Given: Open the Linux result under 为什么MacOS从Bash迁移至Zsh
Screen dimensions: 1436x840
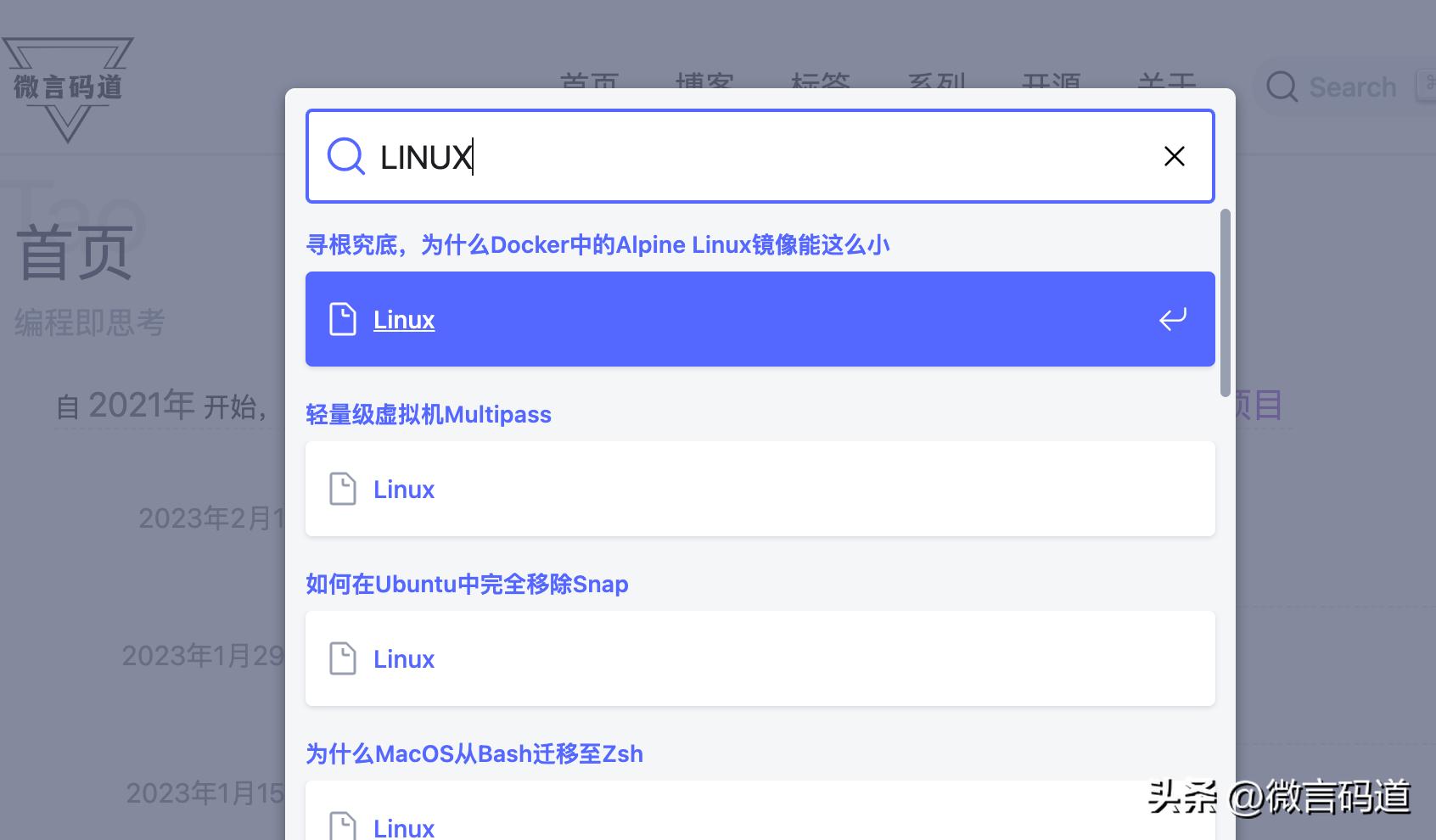Looking at the screenshot, I should (x=760, y=811).
